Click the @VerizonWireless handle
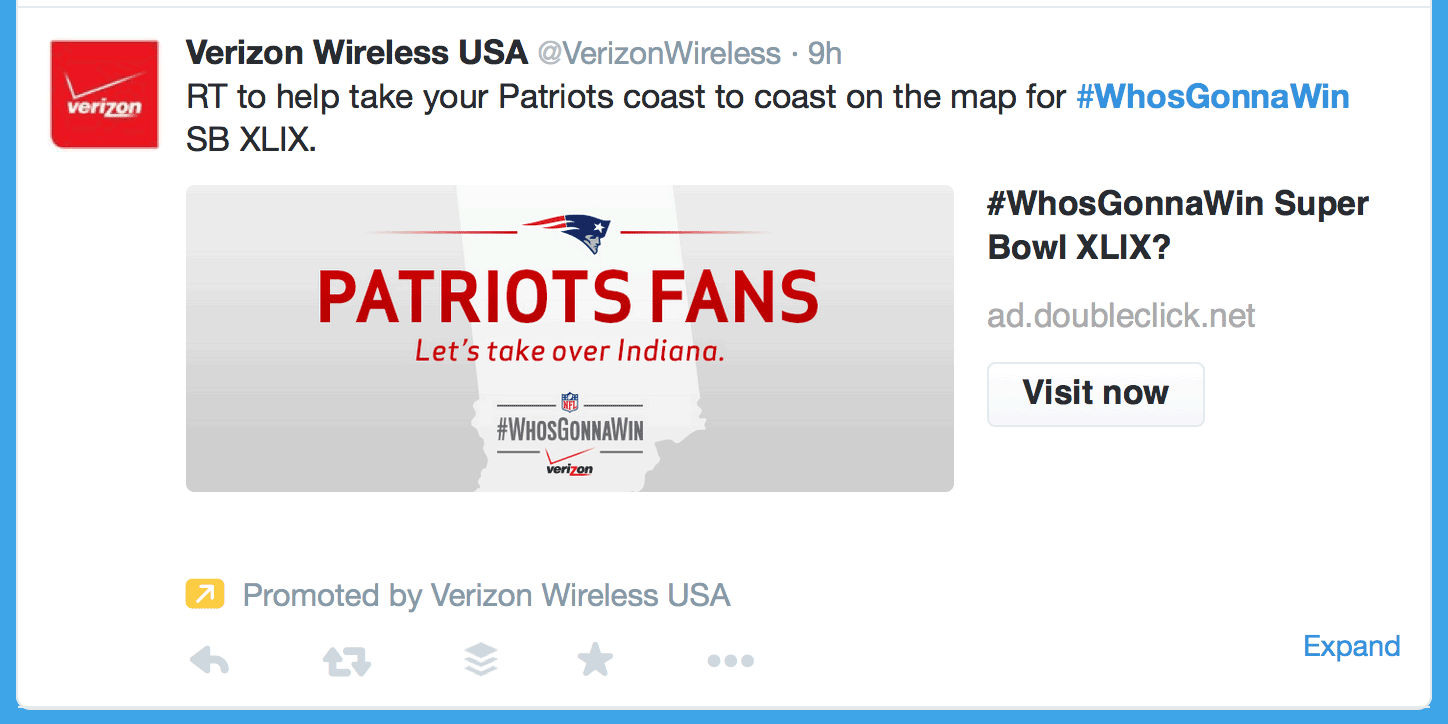 coord(659,53)
